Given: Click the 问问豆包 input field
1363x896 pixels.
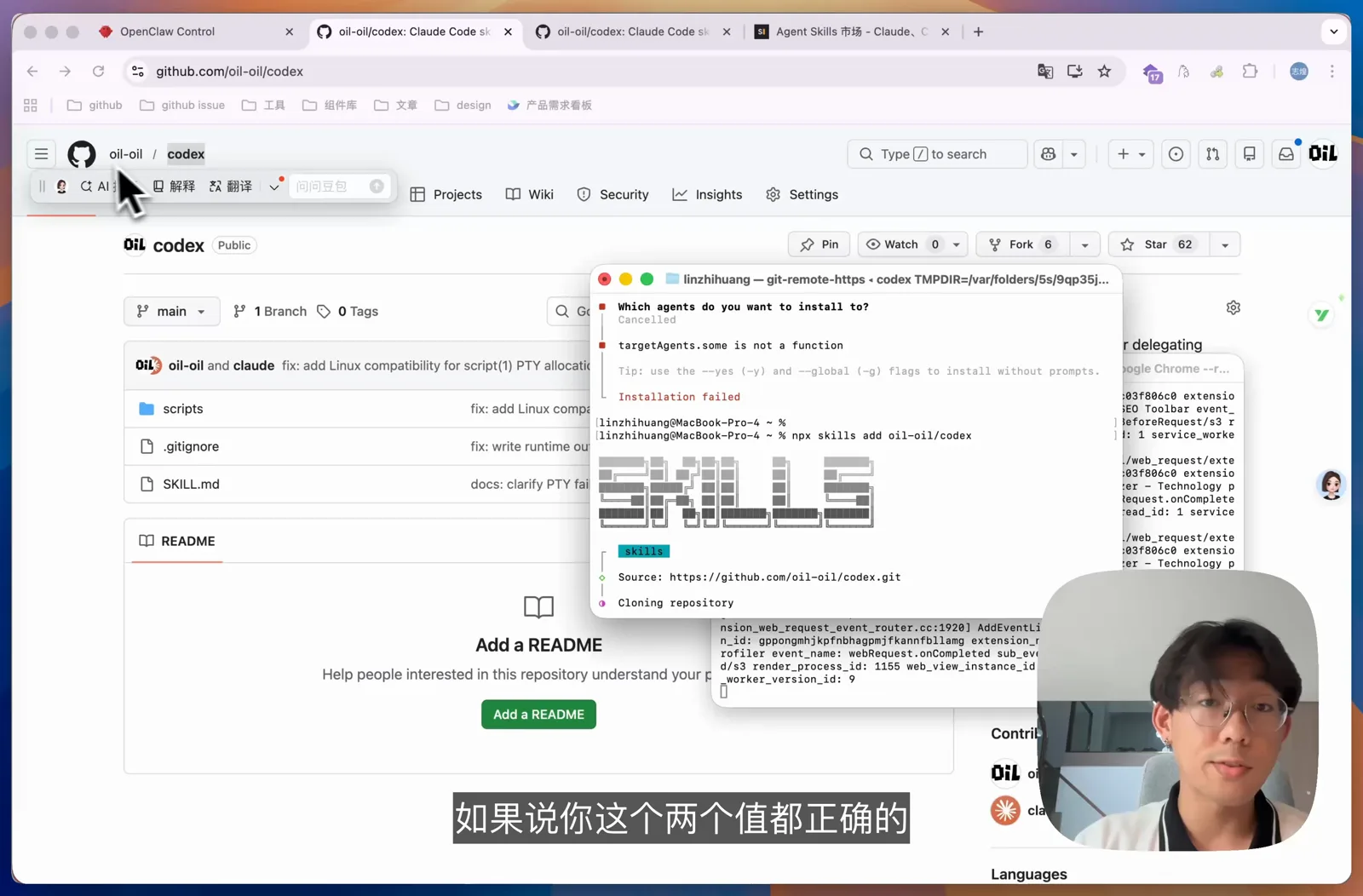Looking at the screenshot, I should point(339,187).
